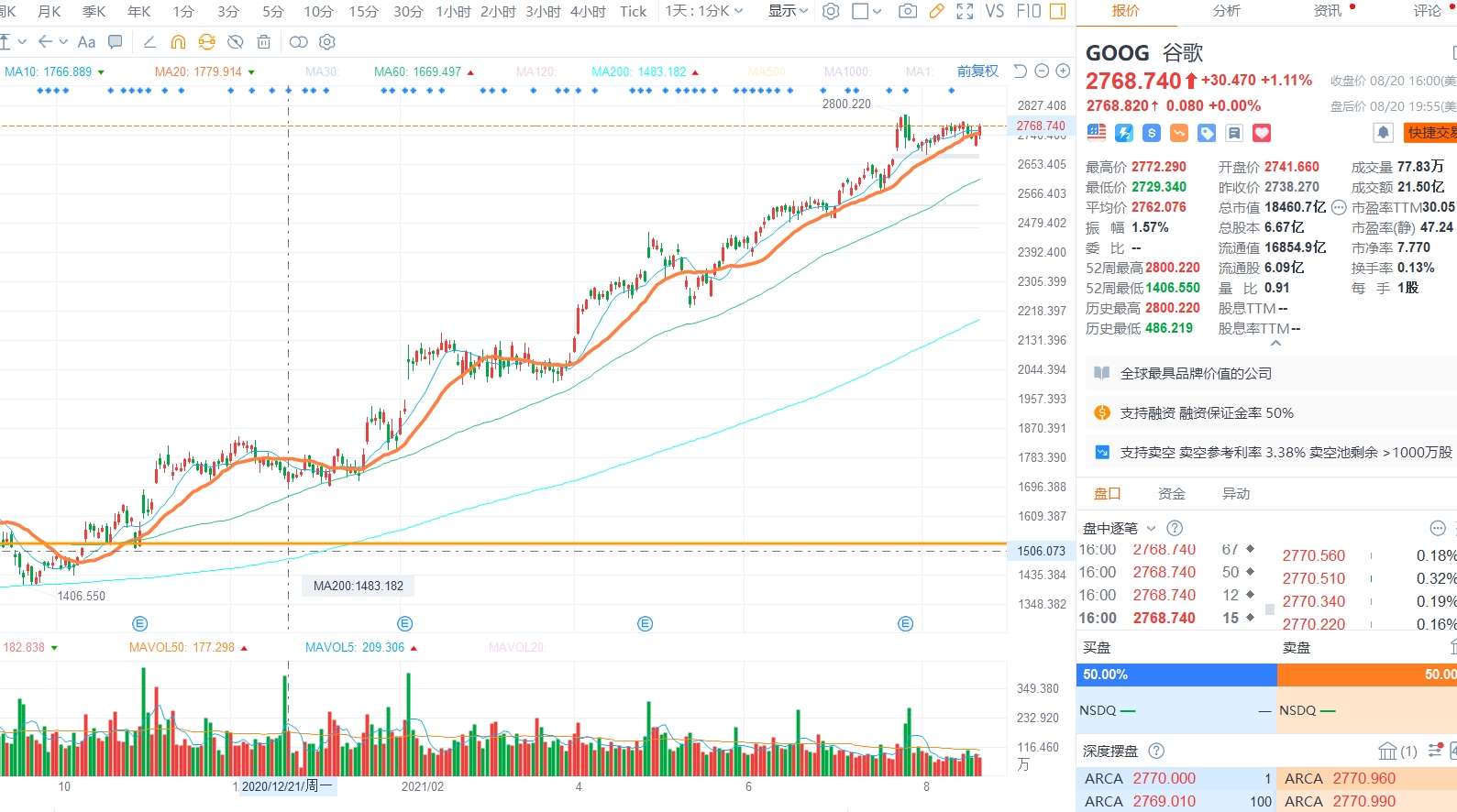The width and height of the screenshot is (1457, 812).
Task: Open chart settings gear in top toolbar
Action: click(x=831, y=12)
